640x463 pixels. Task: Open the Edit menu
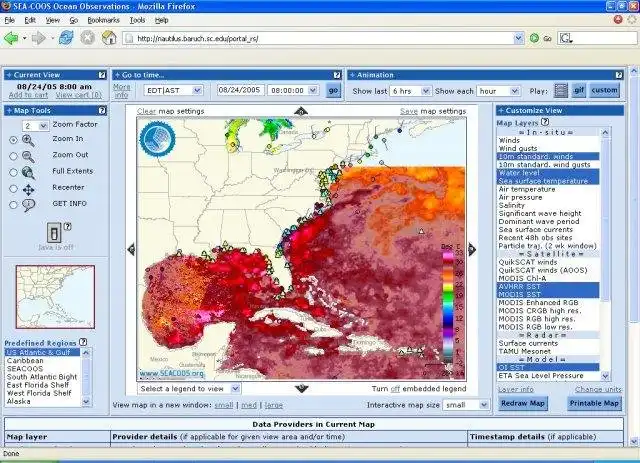[x=30, y=20]
